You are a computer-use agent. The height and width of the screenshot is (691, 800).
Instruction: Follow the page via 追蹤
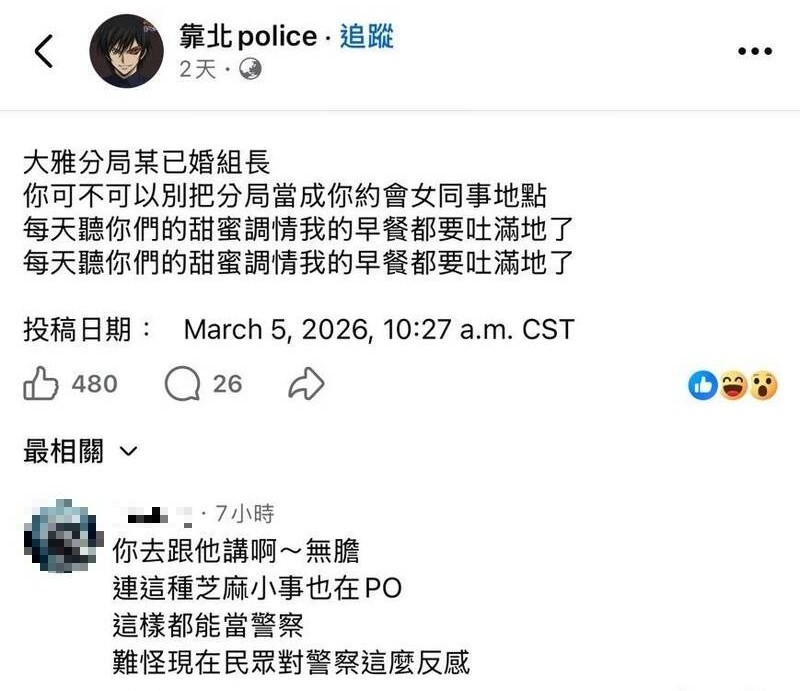click(x=366, y=37)
